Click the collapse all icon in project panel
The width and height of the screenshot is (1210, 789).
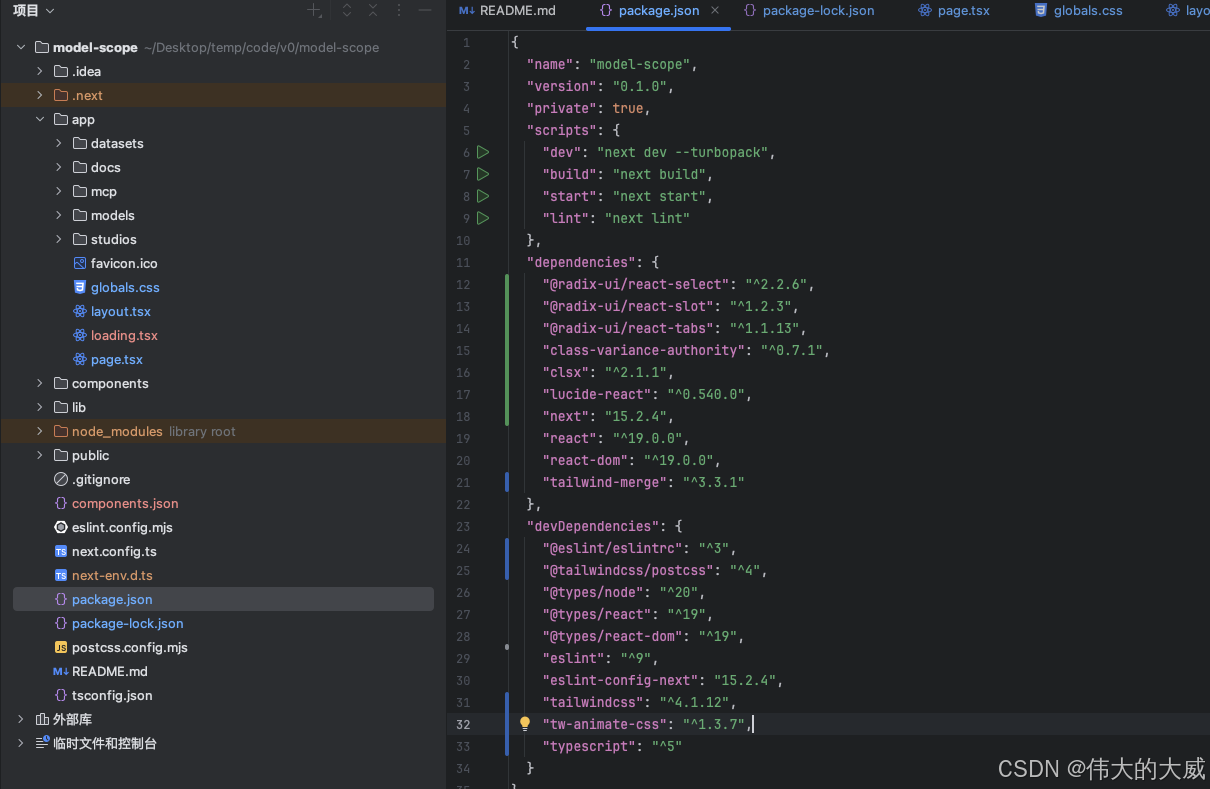pyautogui.click(x=373, y=11)
